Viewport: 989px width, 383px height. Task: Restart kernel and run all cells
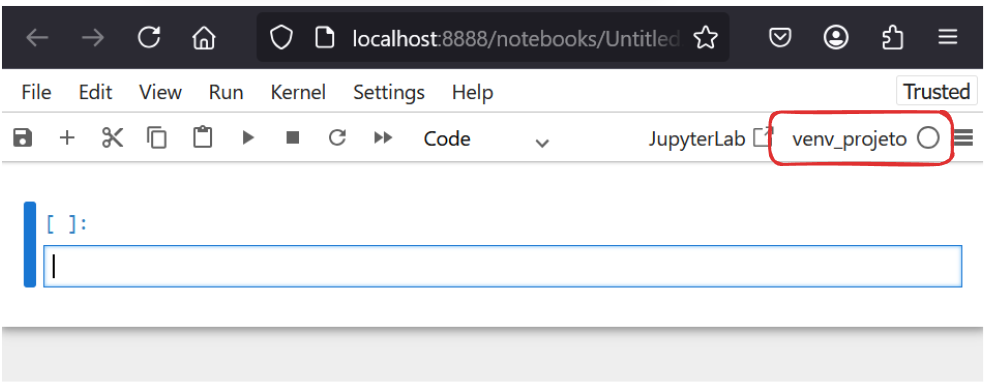383,138
